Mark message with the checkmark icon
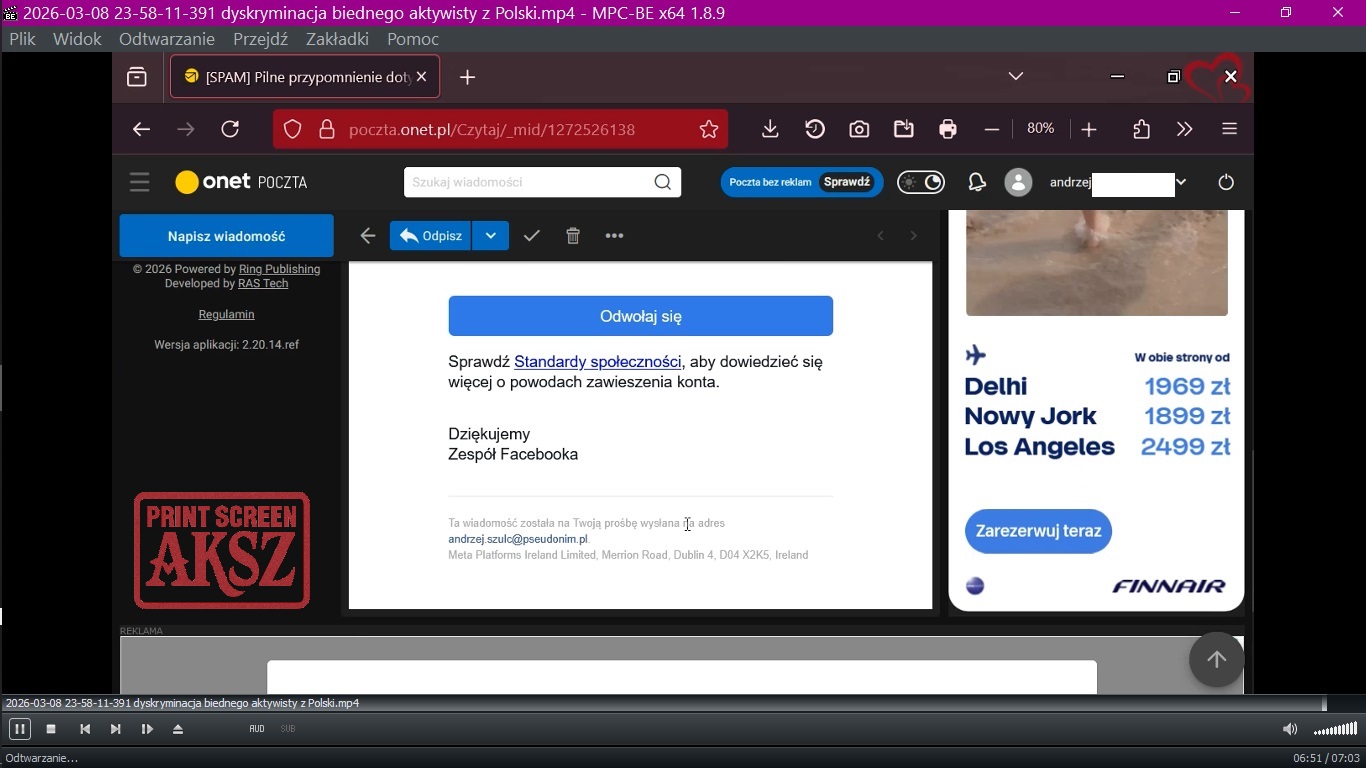 click(x=532, y=236)
